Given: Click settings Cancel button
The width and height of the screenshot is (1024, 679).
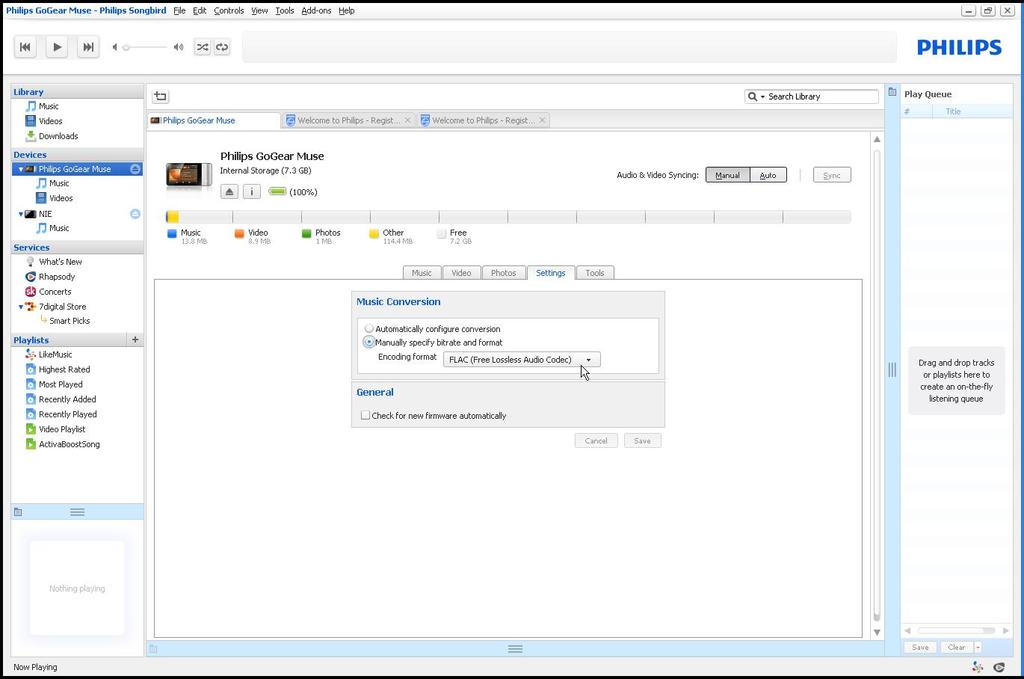Looking at the screenshot, I should (x=596, y=441).
